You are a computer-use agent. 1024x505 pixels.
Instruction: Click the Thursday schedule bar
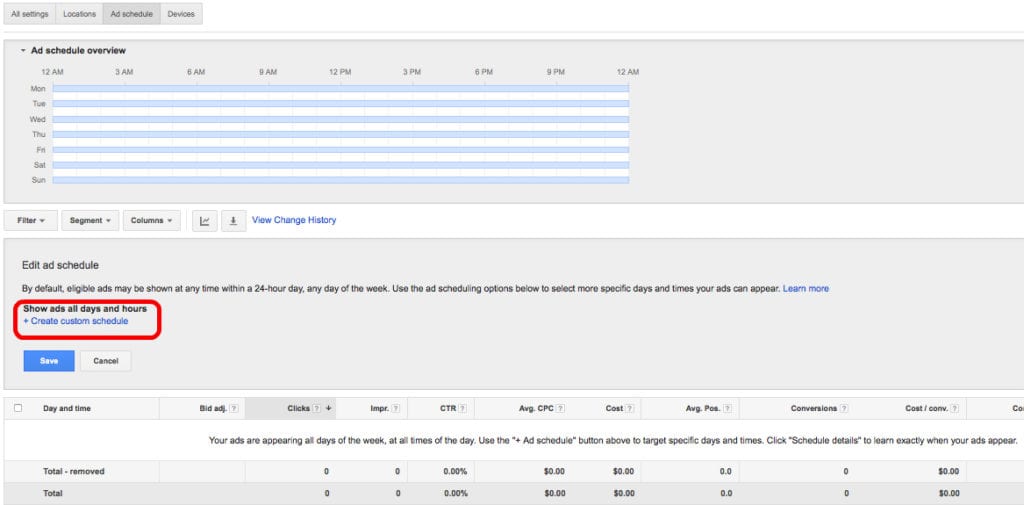pos(341,135)
